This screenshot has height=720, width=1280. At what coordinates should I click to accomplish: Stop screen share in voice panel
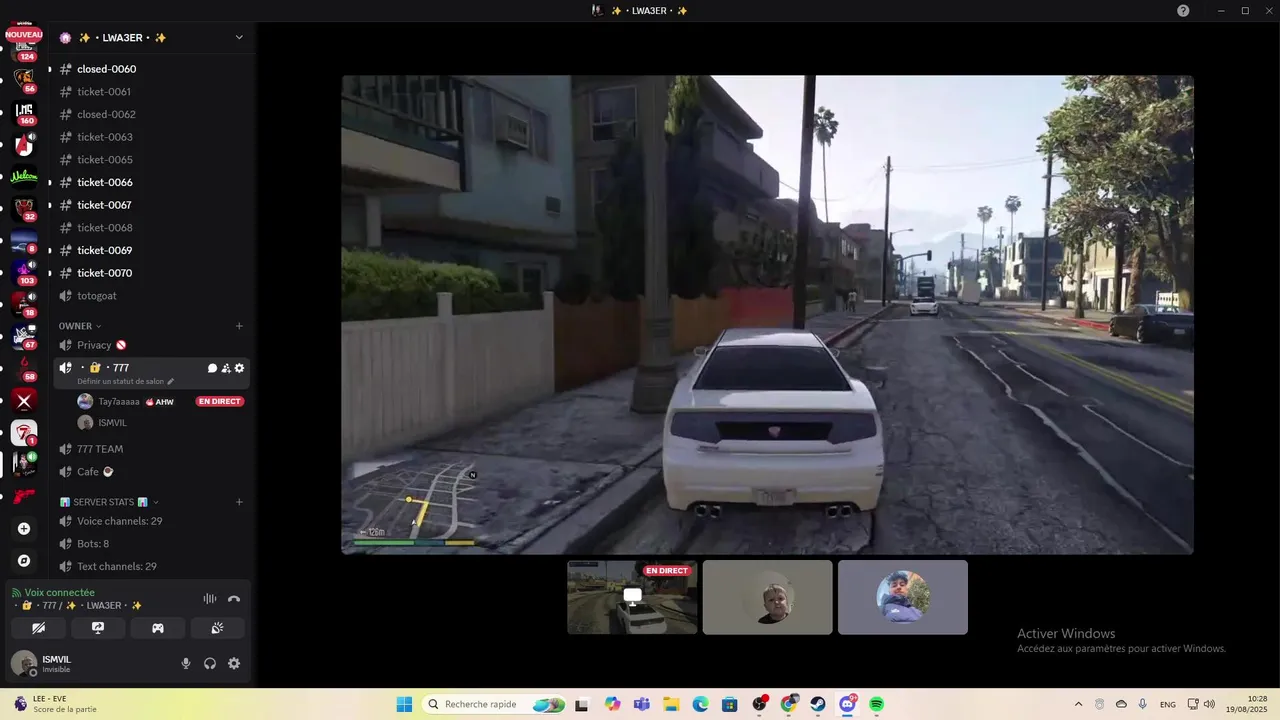[x=98, y=628]
